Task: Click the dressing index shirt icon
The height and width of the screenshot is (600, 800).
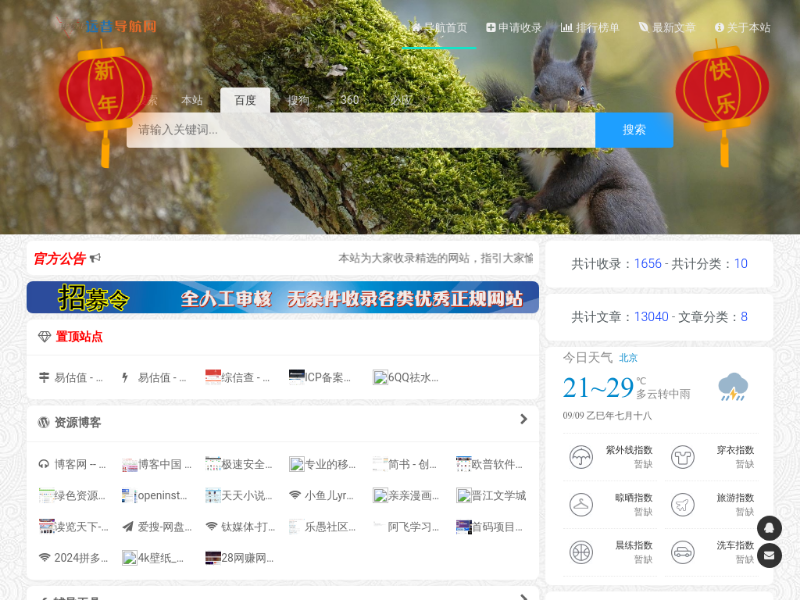Action: coord(682,457)
